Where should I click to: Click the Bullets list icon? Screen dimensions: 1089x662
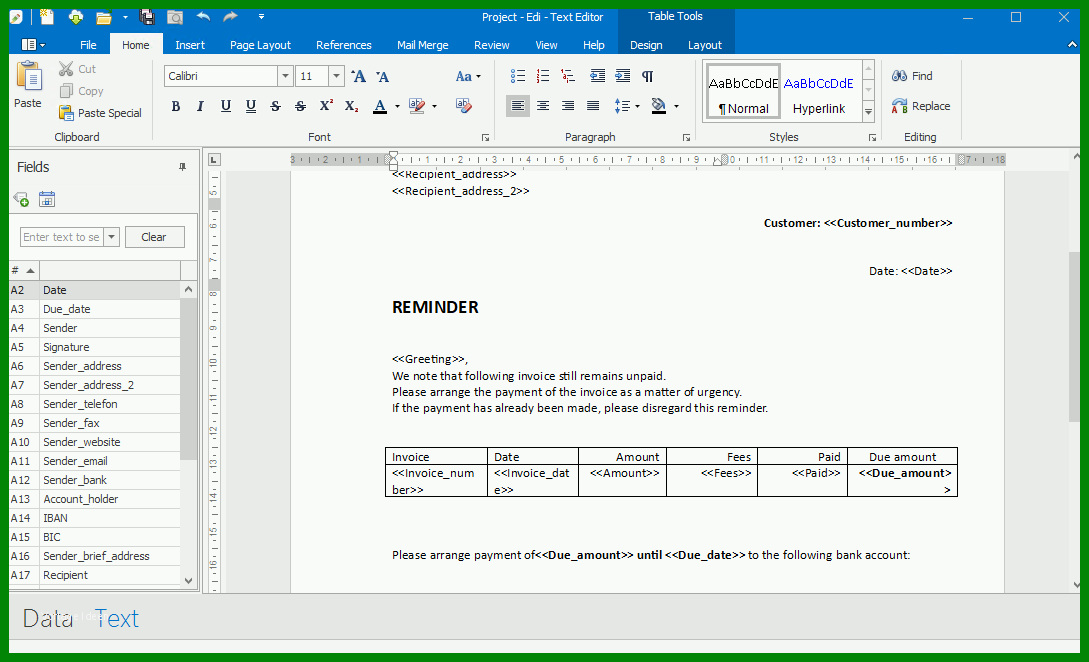518,76
